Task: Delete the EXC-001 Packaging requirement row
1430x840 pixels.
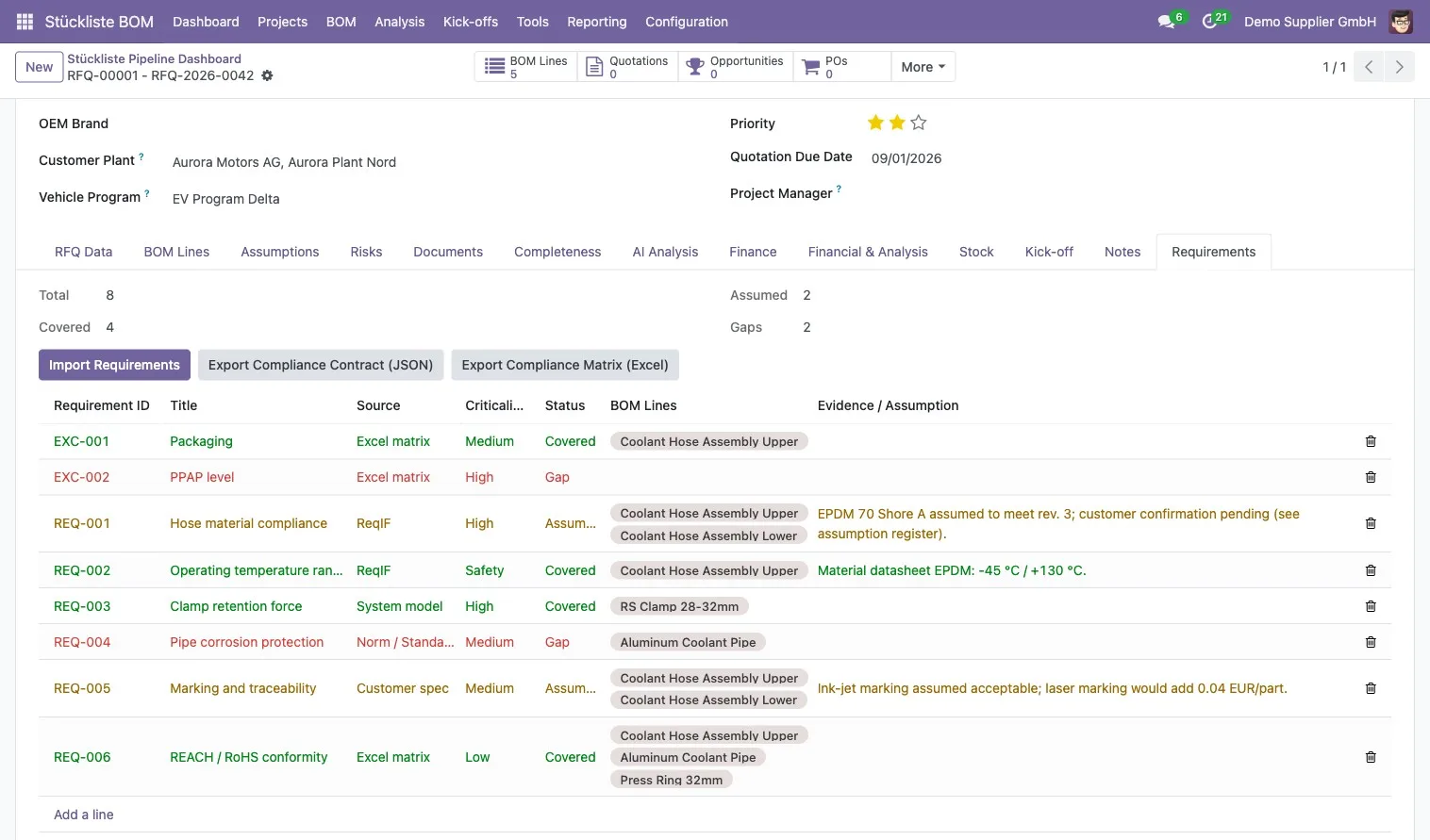Action: (1371, 441)
